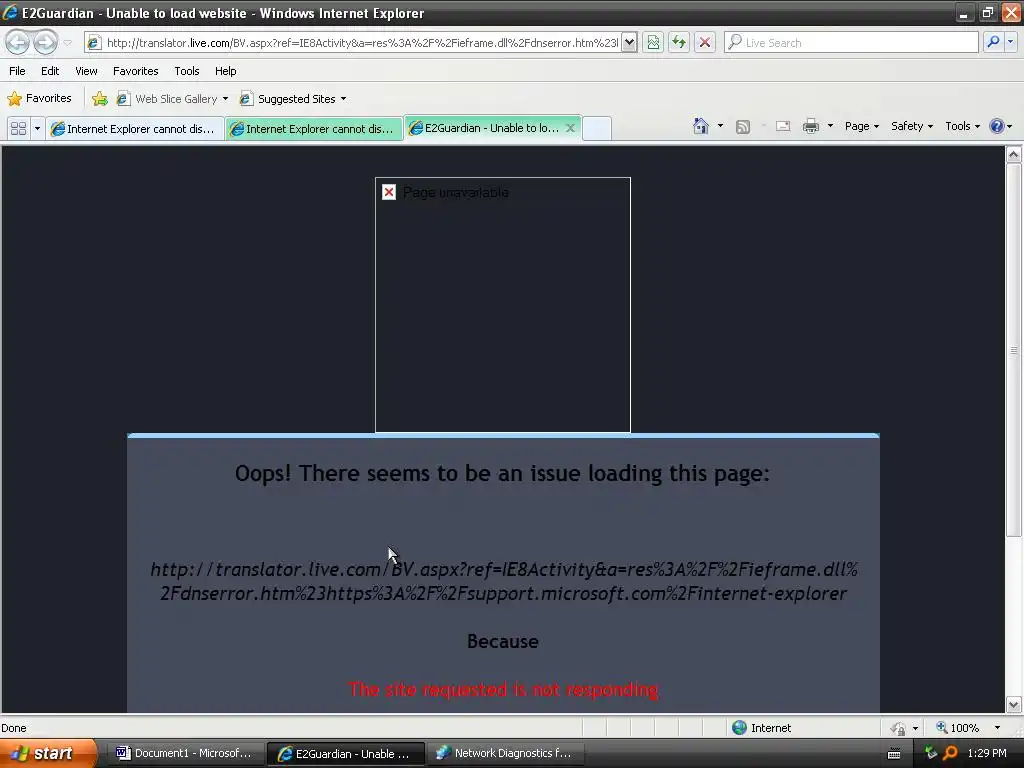Viewport: 1024px width, 768px height.
Task: Click the Internet security zone indicator
Action: 761,728
